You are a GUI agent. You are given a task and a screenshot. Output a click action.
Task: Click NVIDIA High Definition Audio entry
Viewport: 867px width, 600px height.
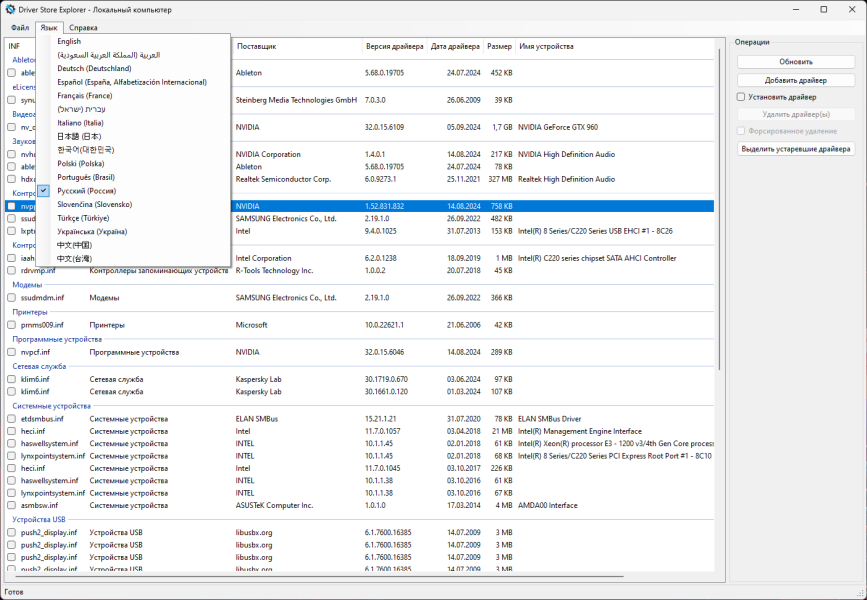click(566, 154)
